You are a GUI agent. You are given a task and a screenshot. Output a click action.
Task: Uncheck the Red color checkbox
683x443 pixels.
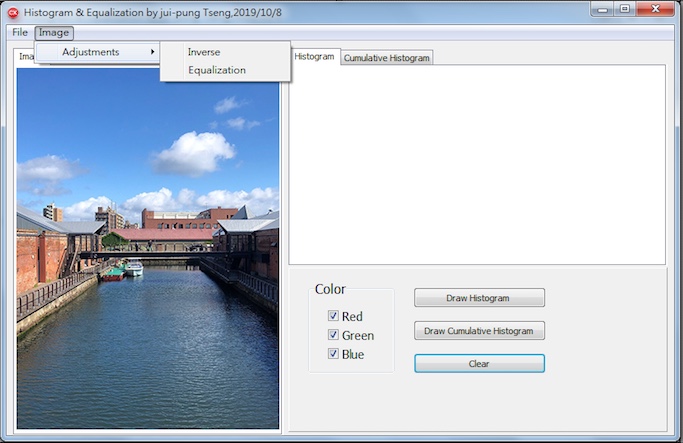point(333,315)
